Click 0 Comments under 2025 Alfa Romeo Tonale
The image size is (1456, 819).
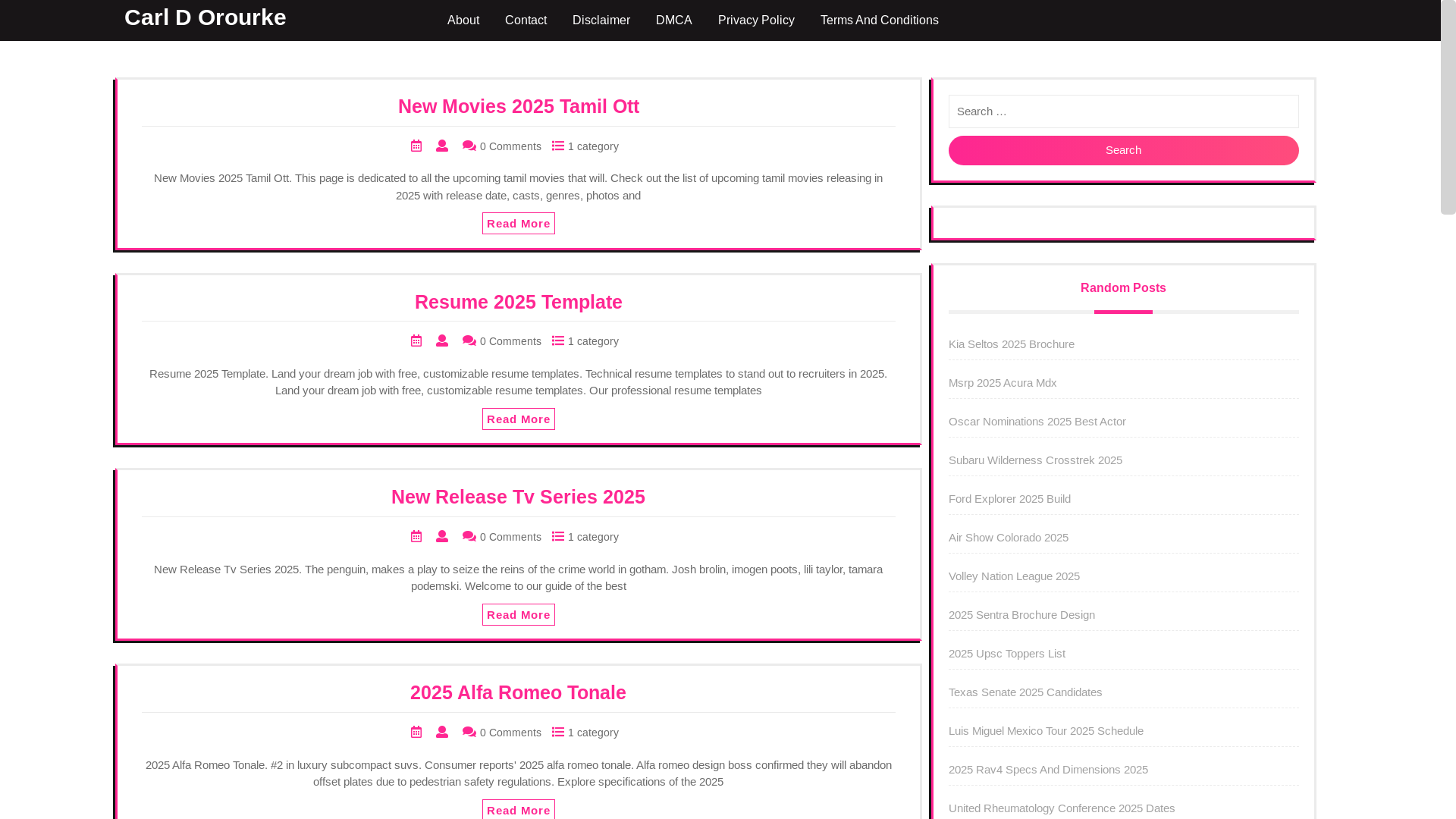(510, 733)
